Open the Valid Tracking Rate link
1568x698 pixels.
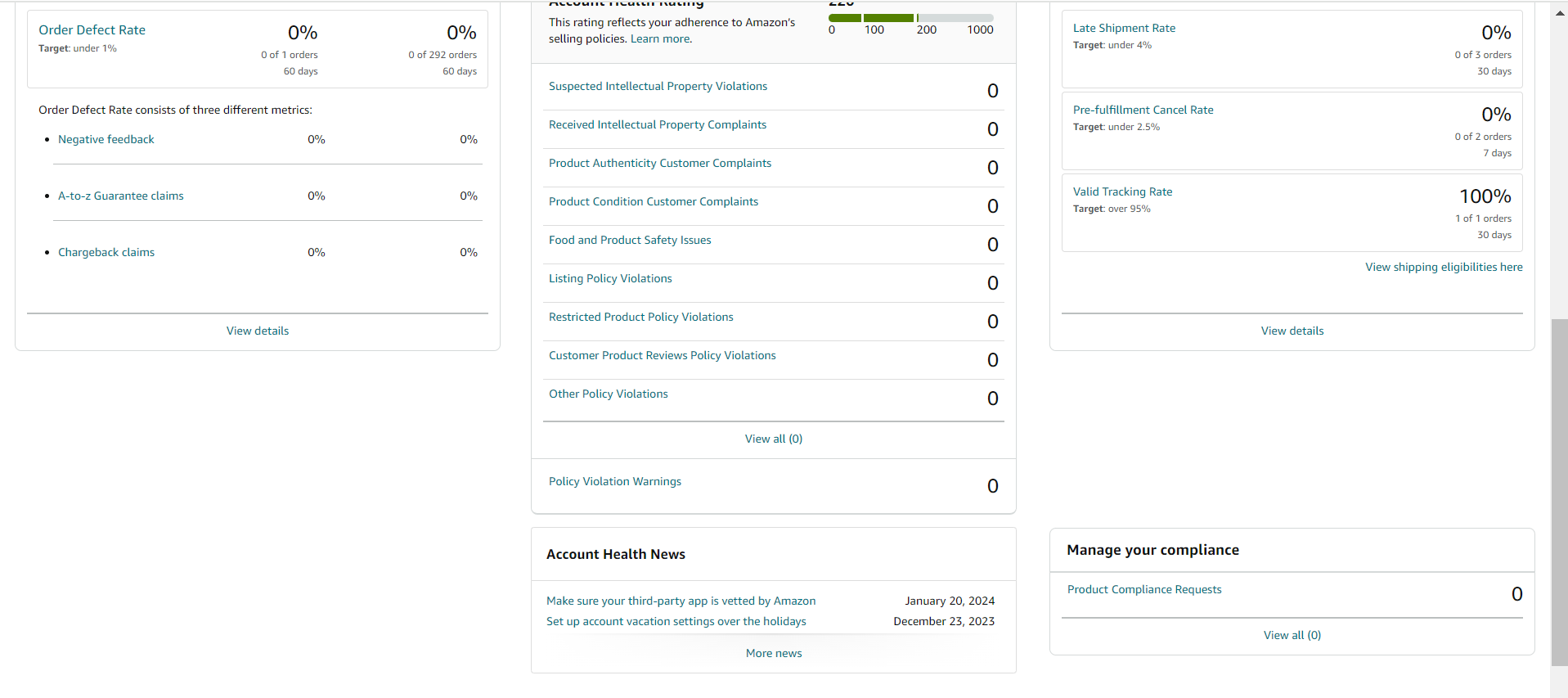point(1123,191)
